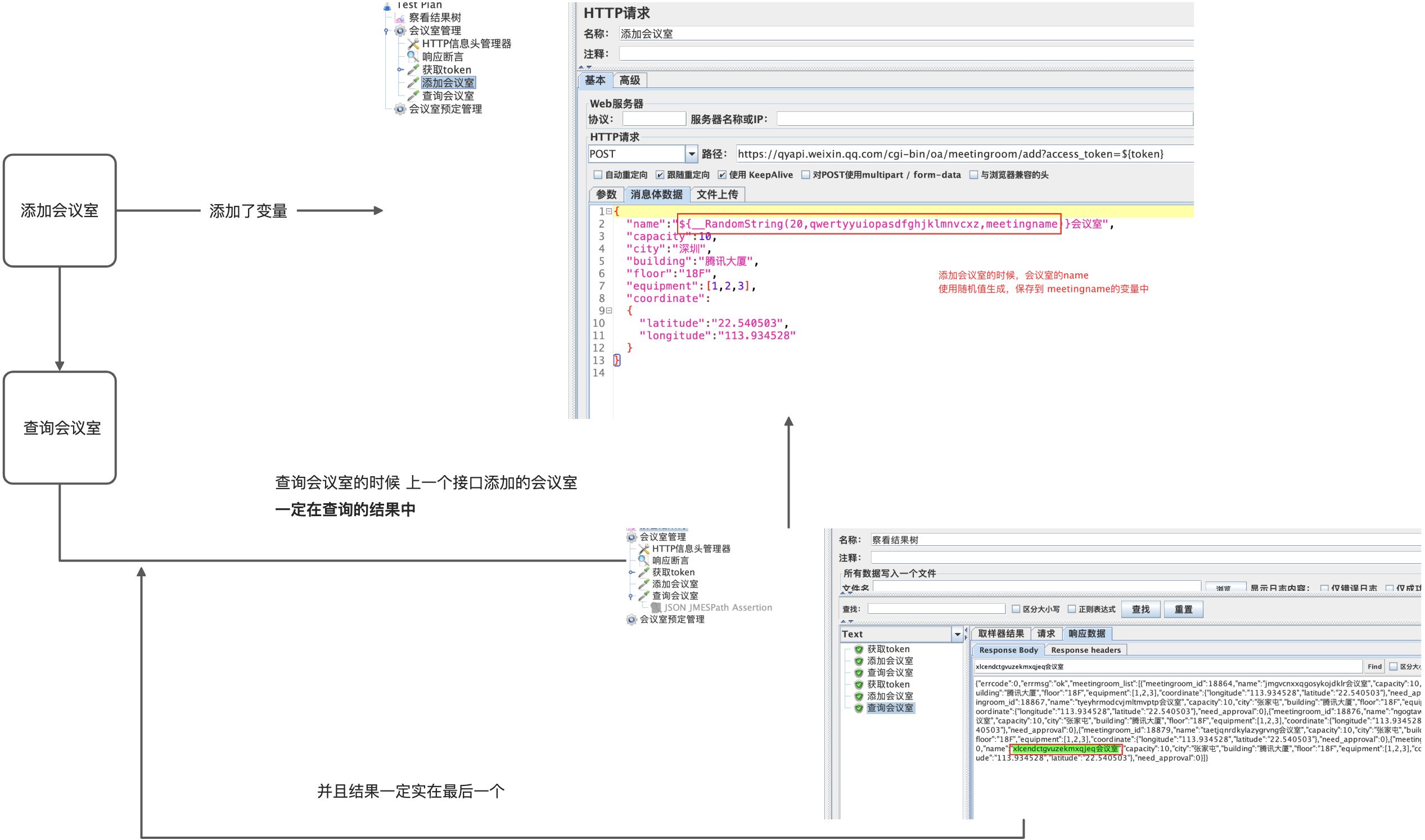Click green shield of last 查询会议室 result
Viewport: 1425px width, 840px height.
(x=860, y=709)
